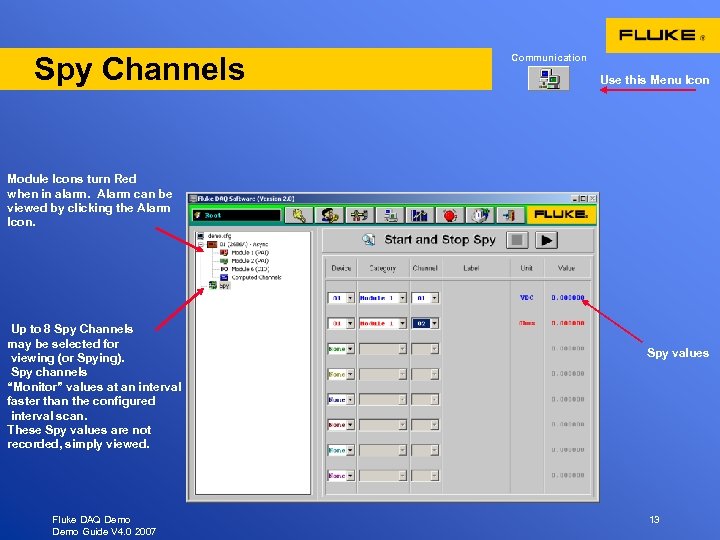Click the Device column header
Viewport: 720px width, 540px height.
[x=341, y=268]
